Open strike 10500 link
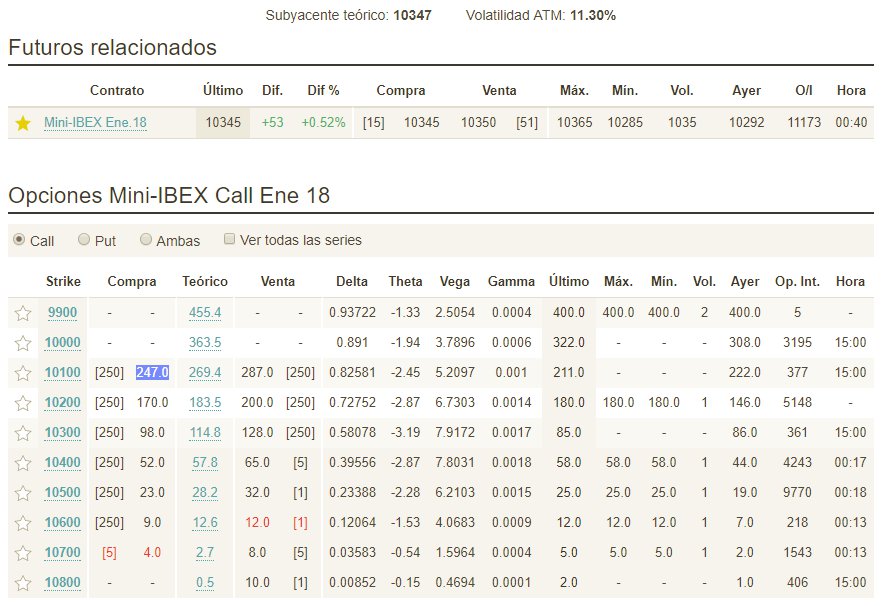Viewport: 882px width, 606px height. (62, 492)
